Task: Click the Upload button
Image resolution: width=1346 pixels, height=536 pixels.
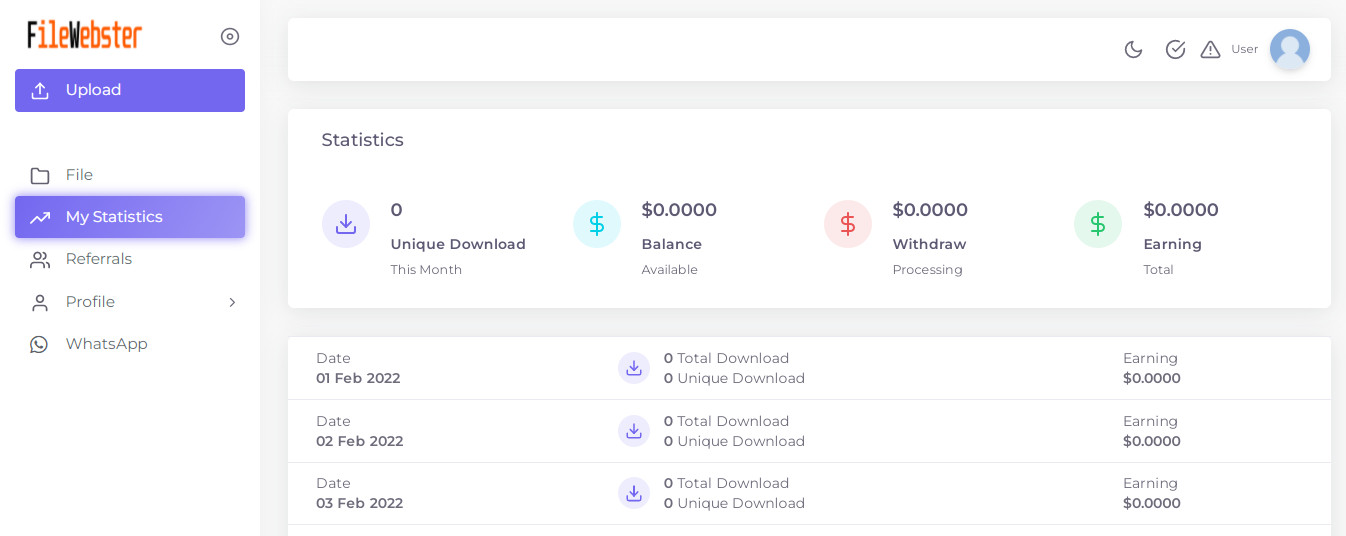Action: (x=130, y=90)
